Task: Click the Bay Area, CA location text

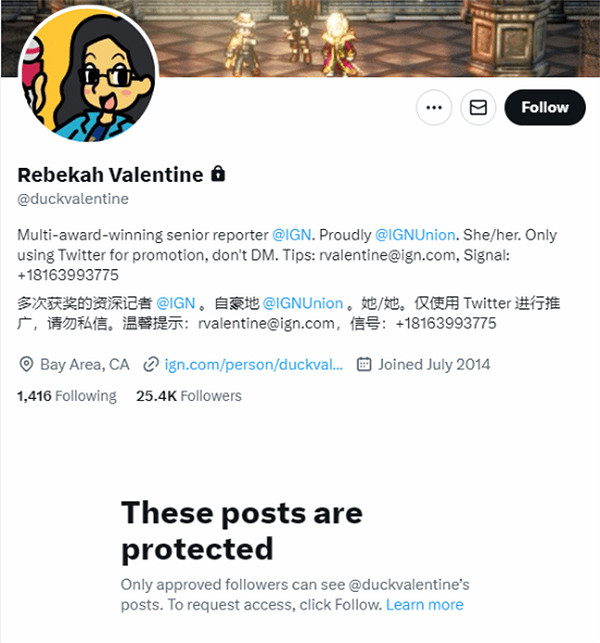Action: point(84,364)
